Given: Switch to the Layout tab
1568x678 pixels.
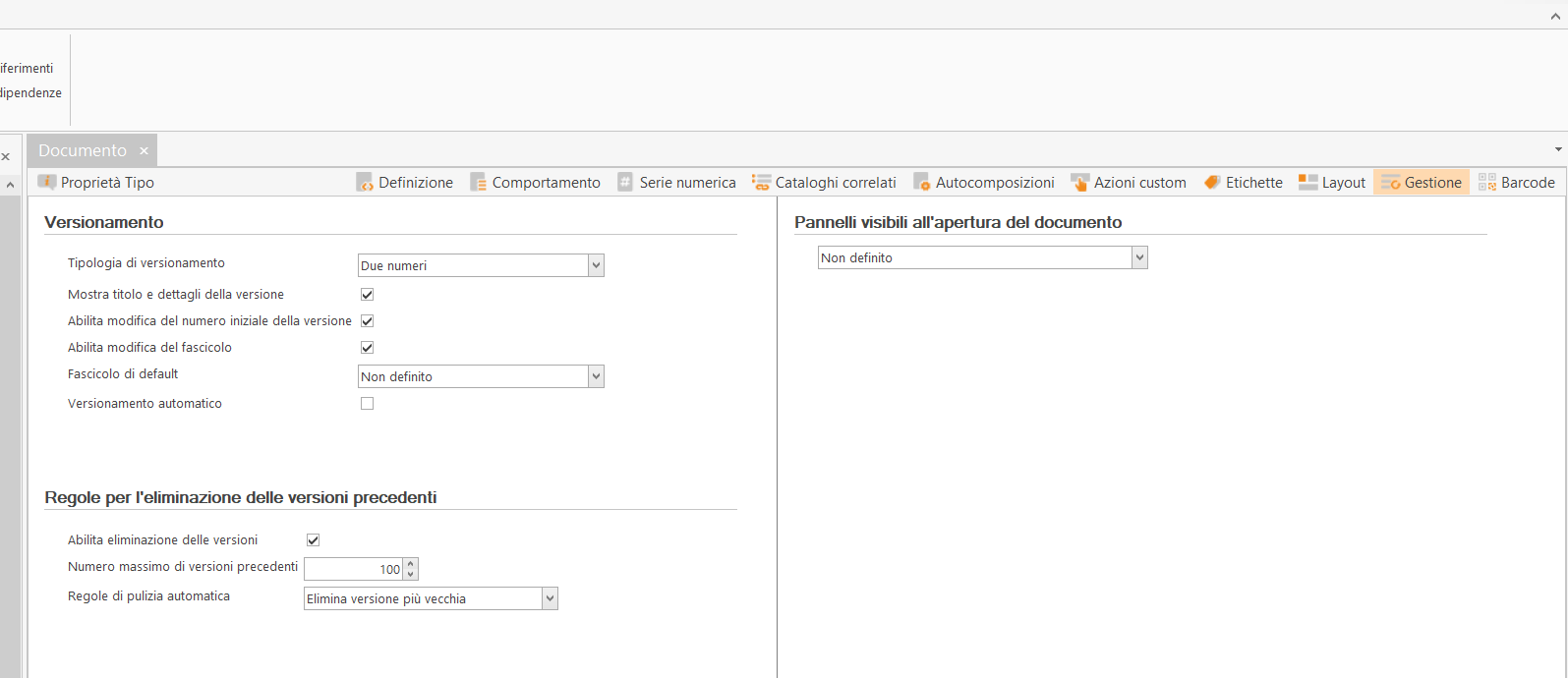Looking at the screenshot, I should (x=1333, y=183).
